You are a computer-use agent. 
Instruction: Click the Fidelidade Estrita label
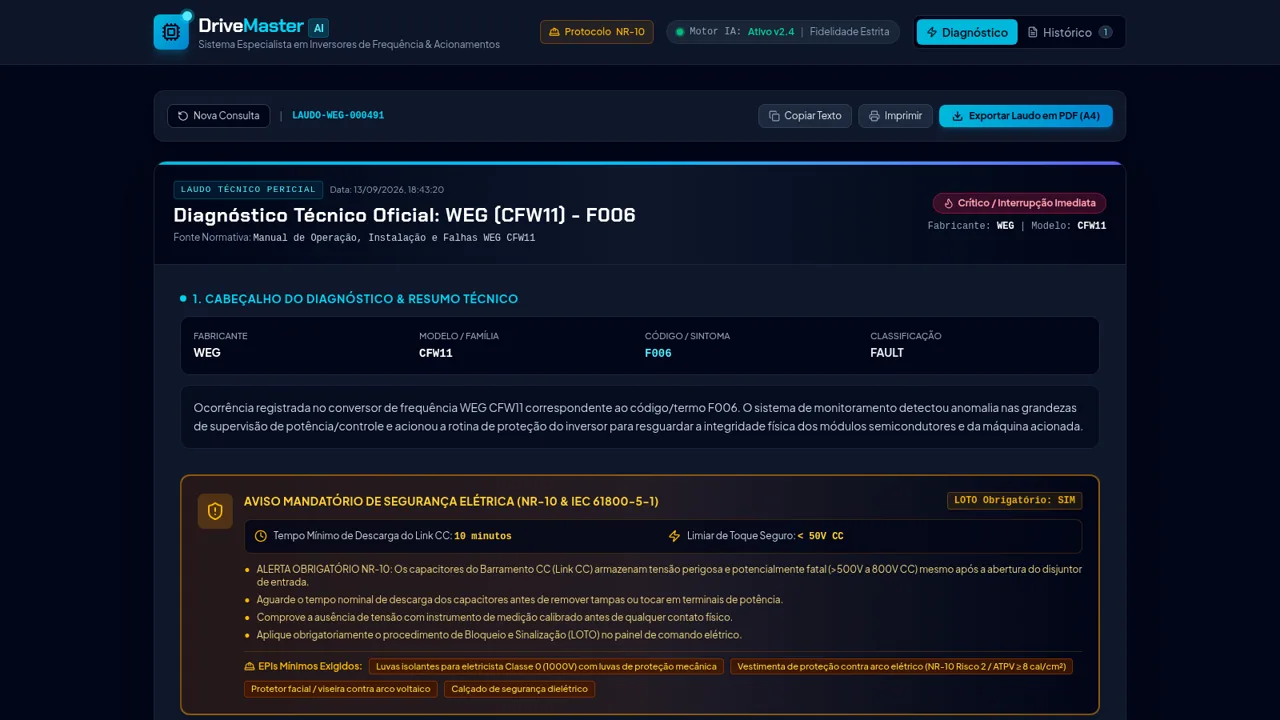(x=849, y=32)
